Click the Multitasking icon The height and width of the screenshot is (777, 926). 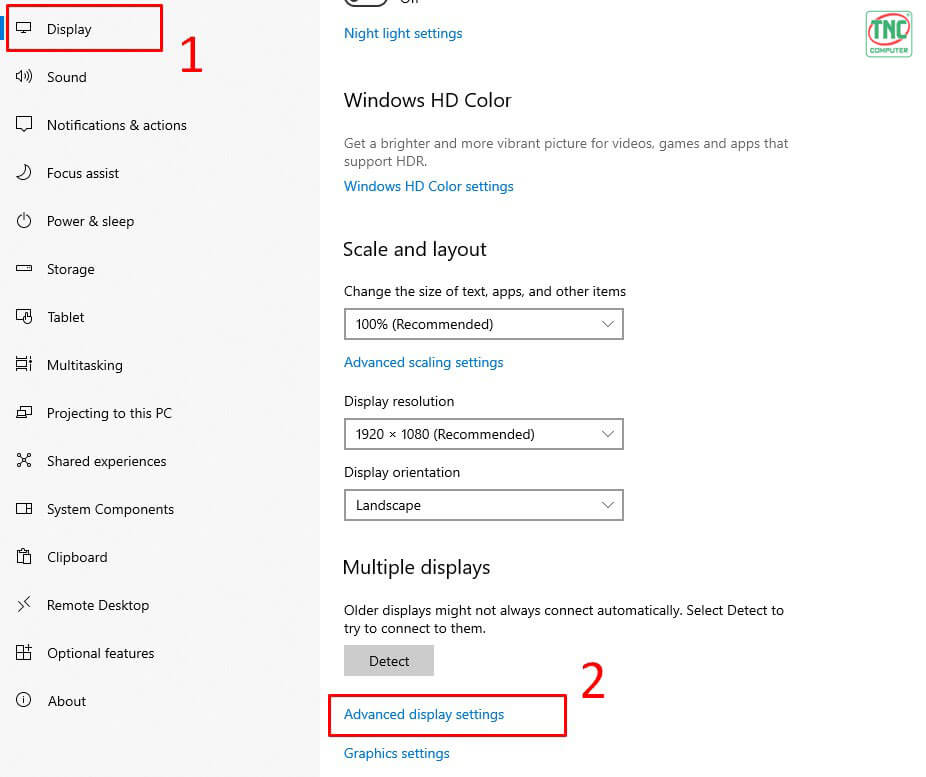[24, 364]
